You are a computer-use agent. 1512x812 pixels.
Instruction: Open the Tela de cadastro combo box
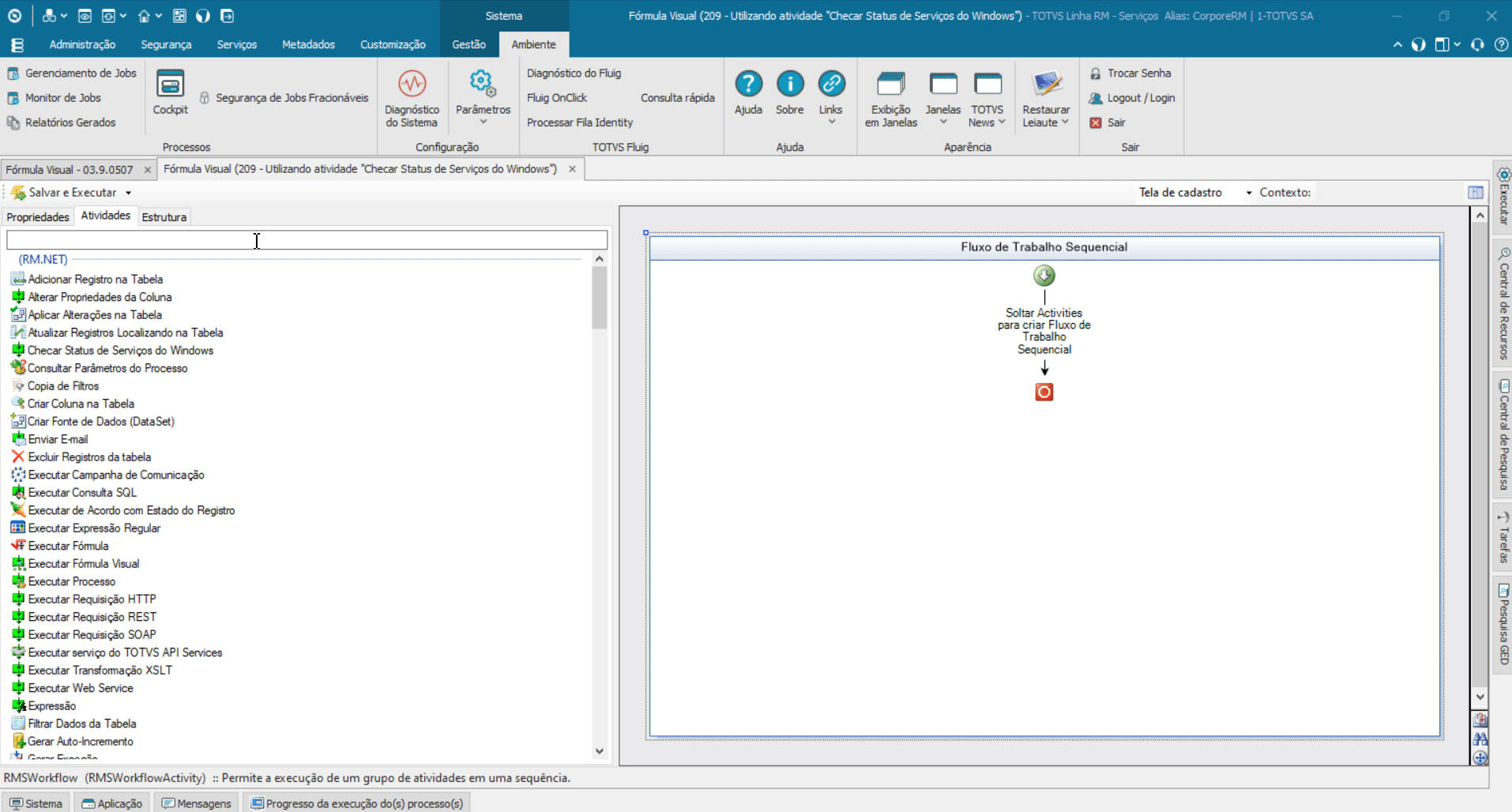[1195, 193]
